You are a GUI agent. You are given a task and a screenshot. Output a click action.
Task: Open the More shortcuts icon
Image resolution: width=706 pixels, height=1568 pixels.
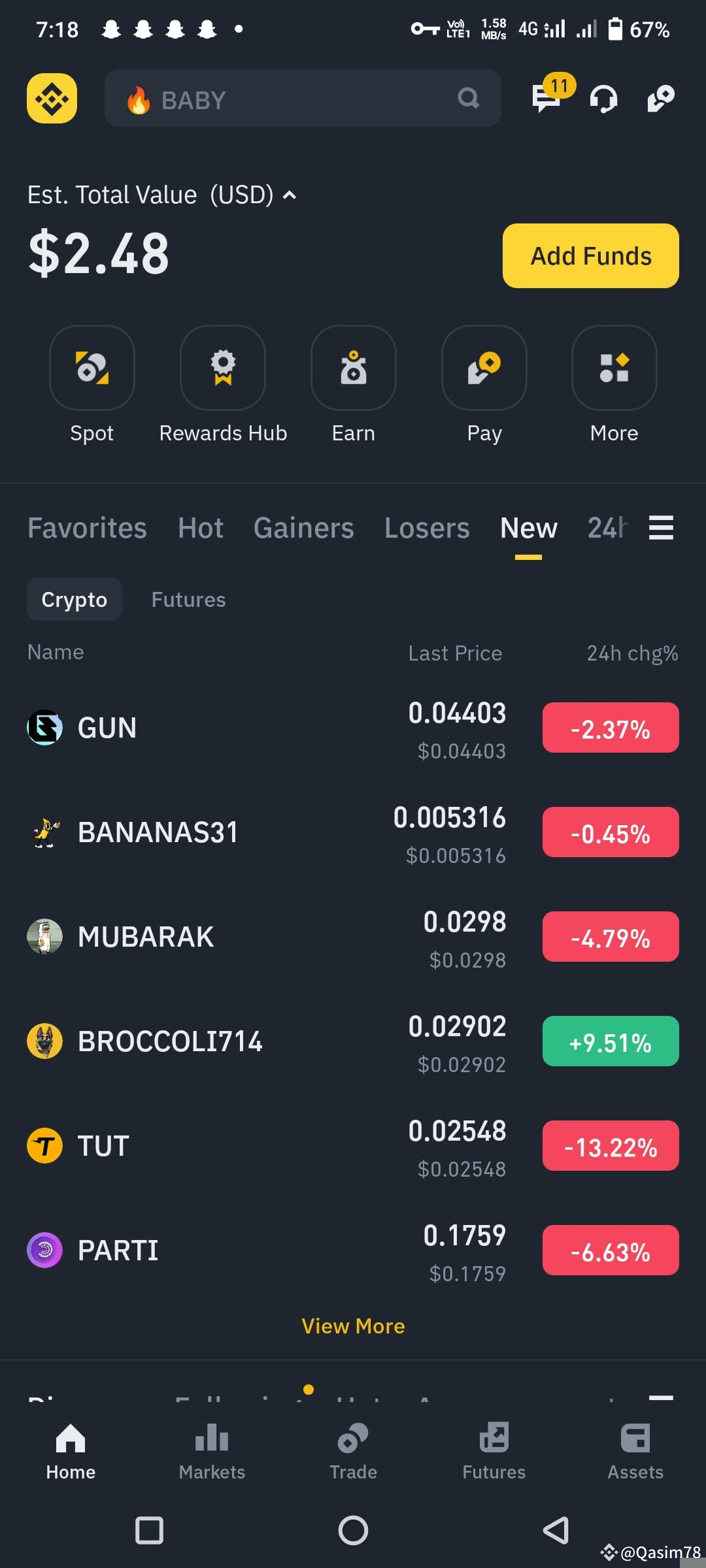coord(614,368)
